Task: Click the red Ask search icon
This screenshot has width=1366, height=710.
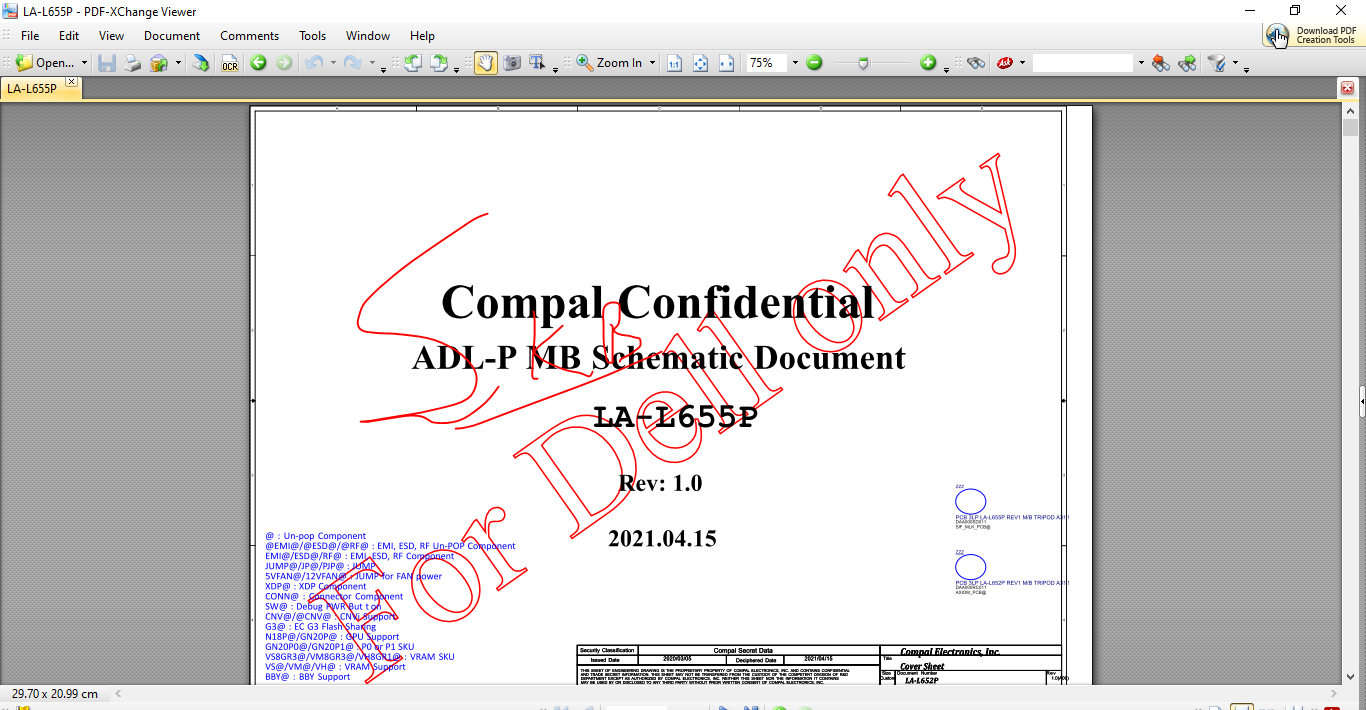Action: click(x=1005, y=63)
